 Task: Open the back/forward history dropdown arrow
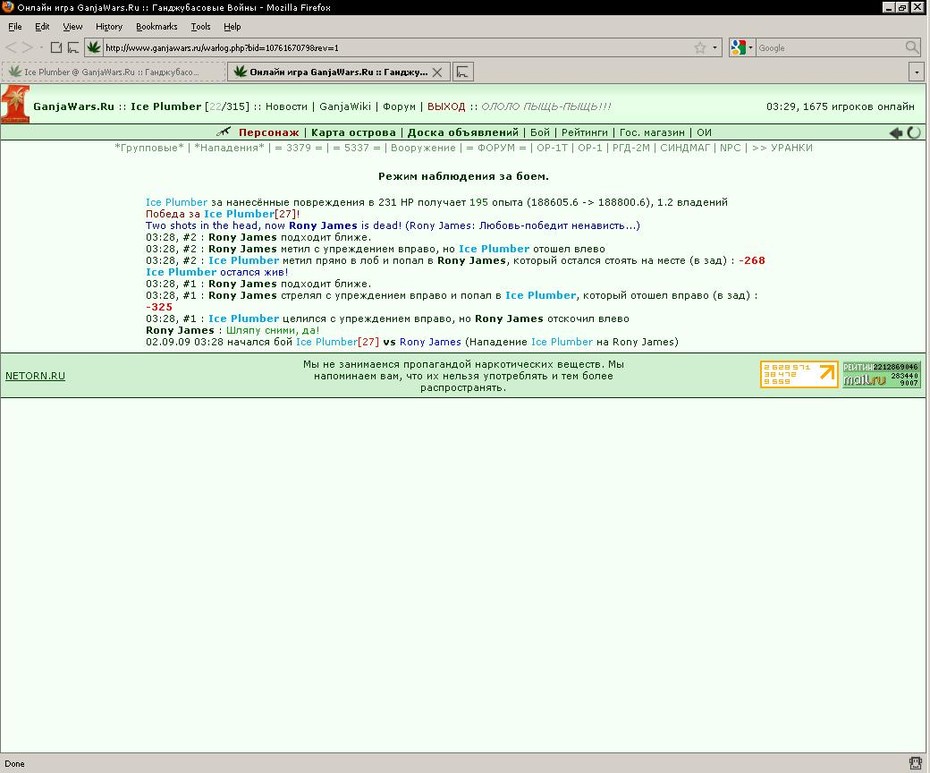click(41, 47)
